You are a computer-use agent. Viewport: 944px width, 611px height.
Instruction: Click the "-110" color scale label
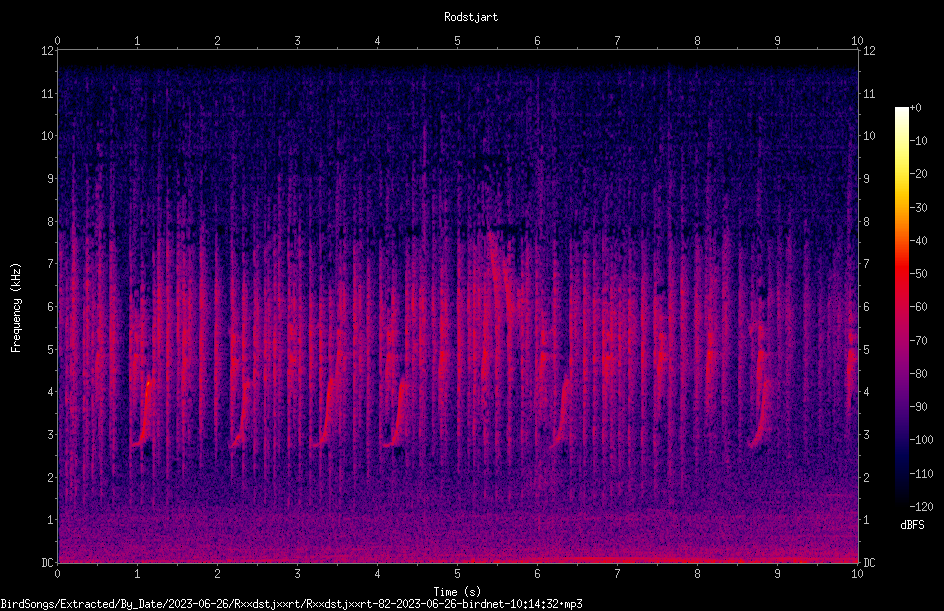point(921,474)
